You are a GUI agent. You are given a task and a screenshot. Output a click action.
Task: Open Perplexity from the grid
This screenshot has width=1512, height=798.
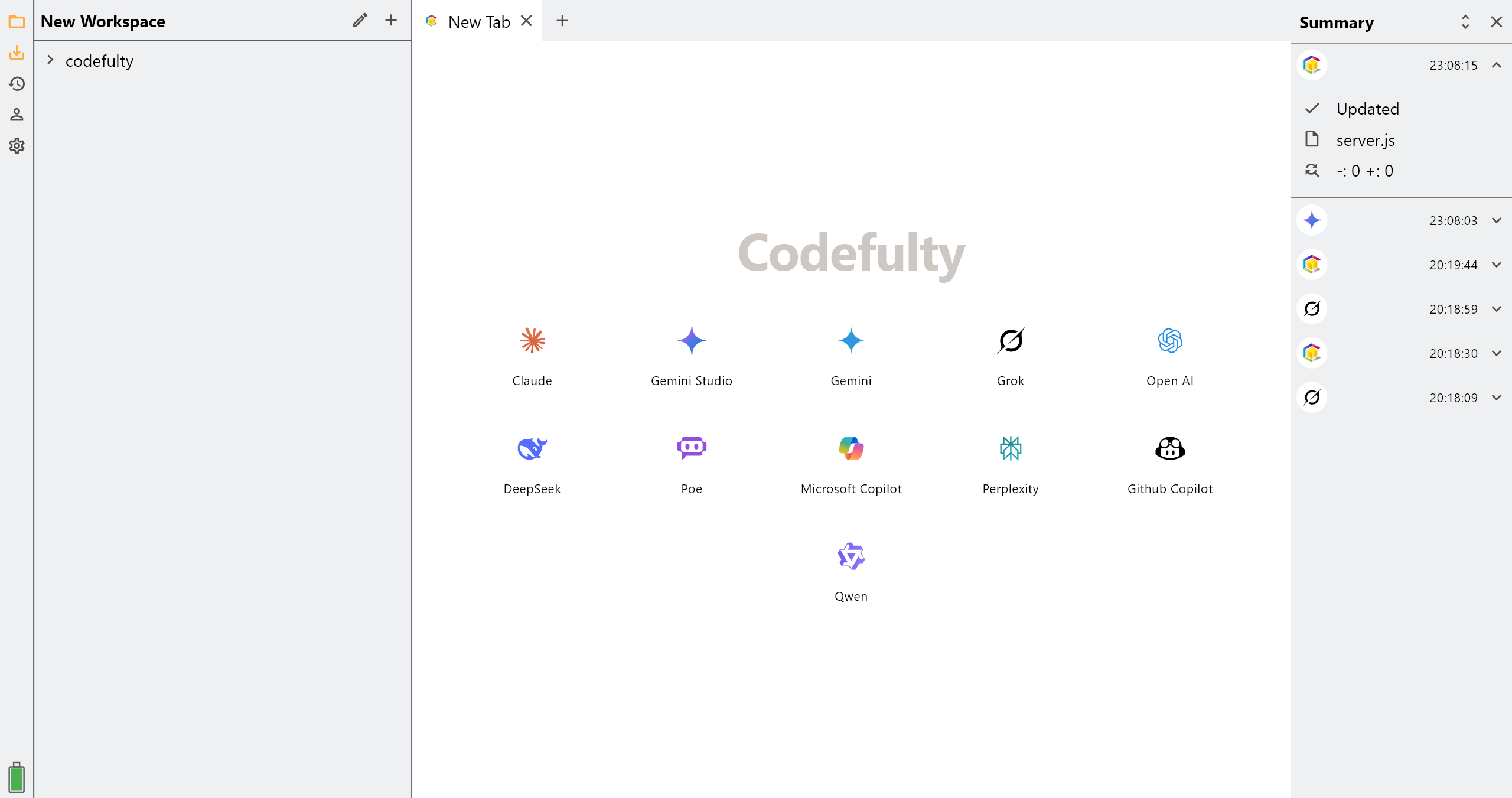(x=1010, y=448)
